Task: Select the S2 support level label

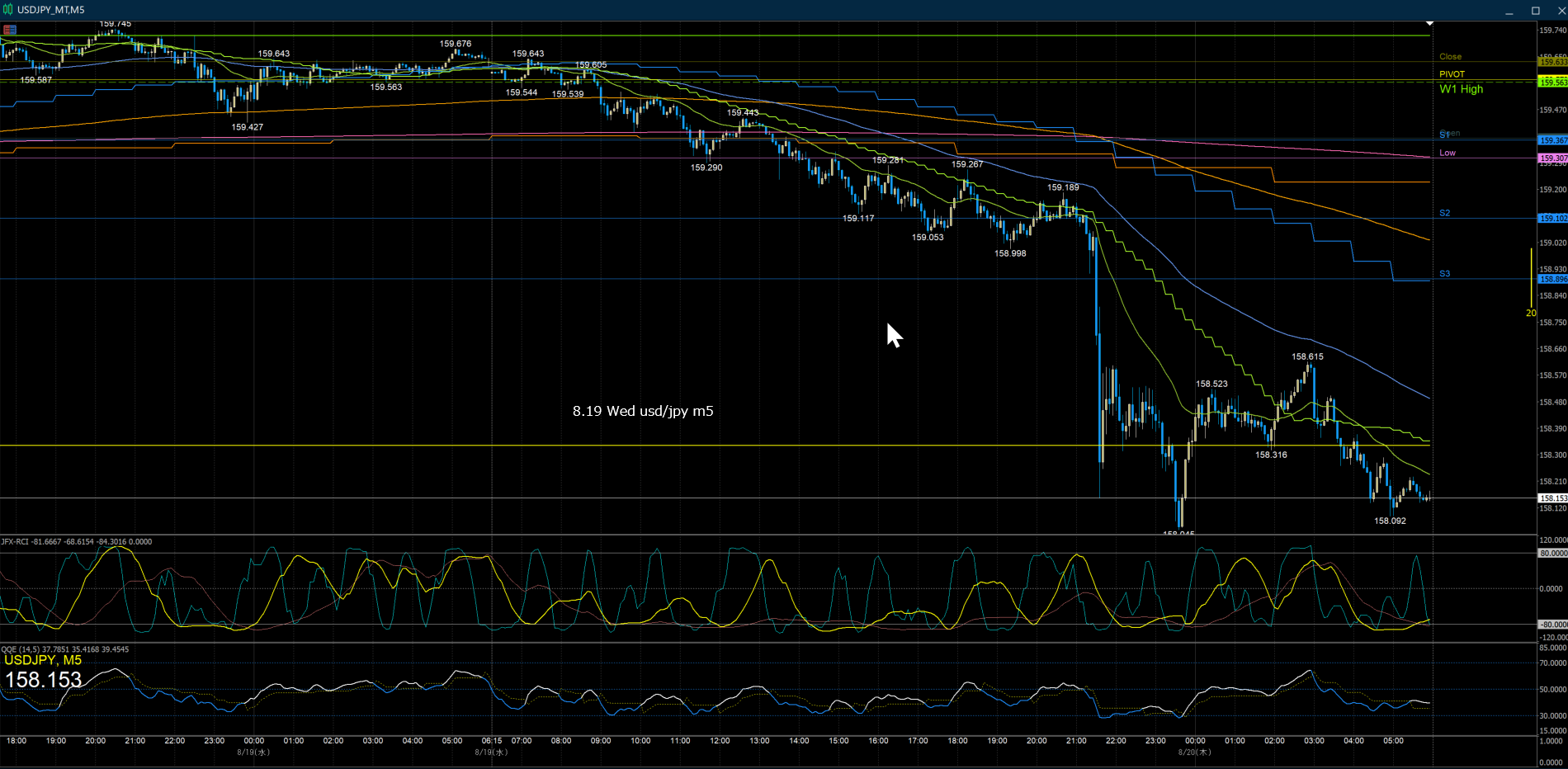Action: (x=1444, y=213)
